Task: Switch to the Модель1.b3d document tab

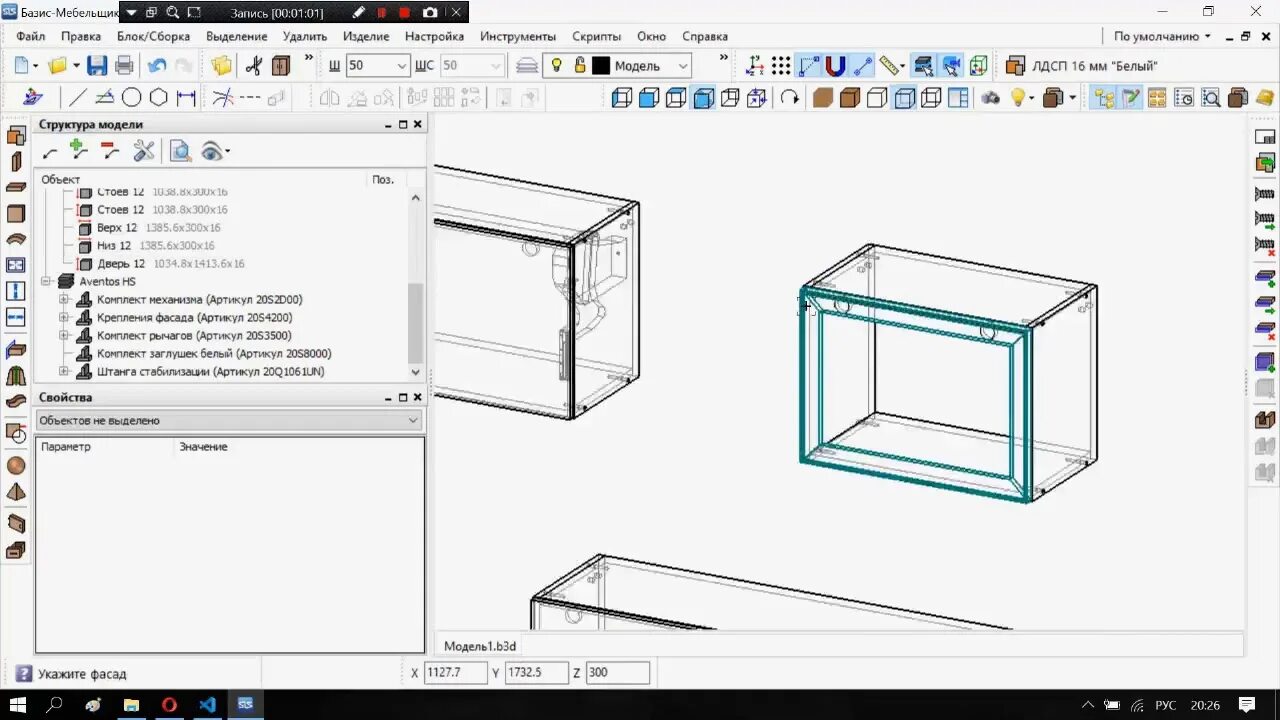Action: tap(480, 646)
